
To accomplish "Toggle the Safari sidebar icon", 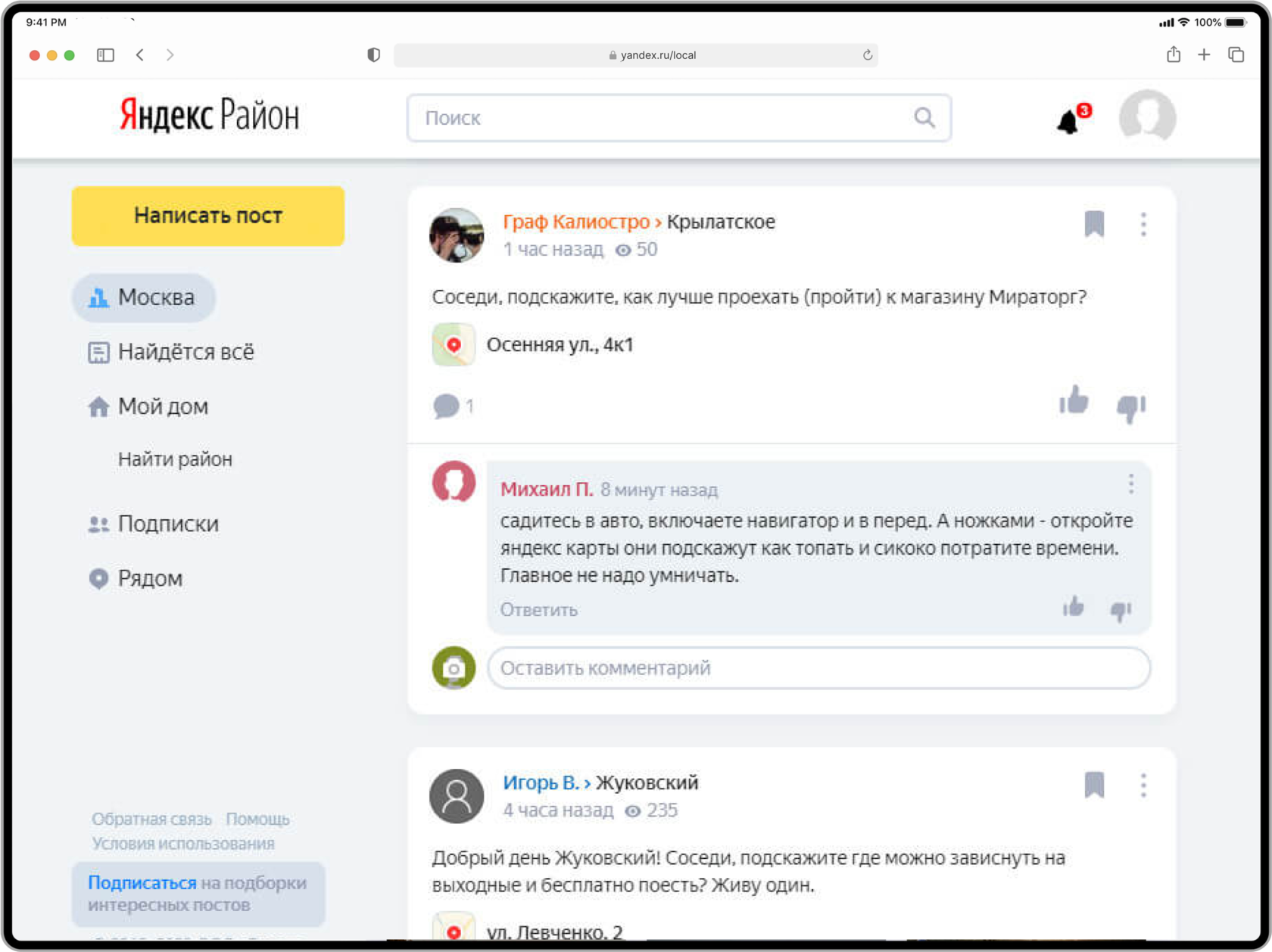I will pos(105,54).
